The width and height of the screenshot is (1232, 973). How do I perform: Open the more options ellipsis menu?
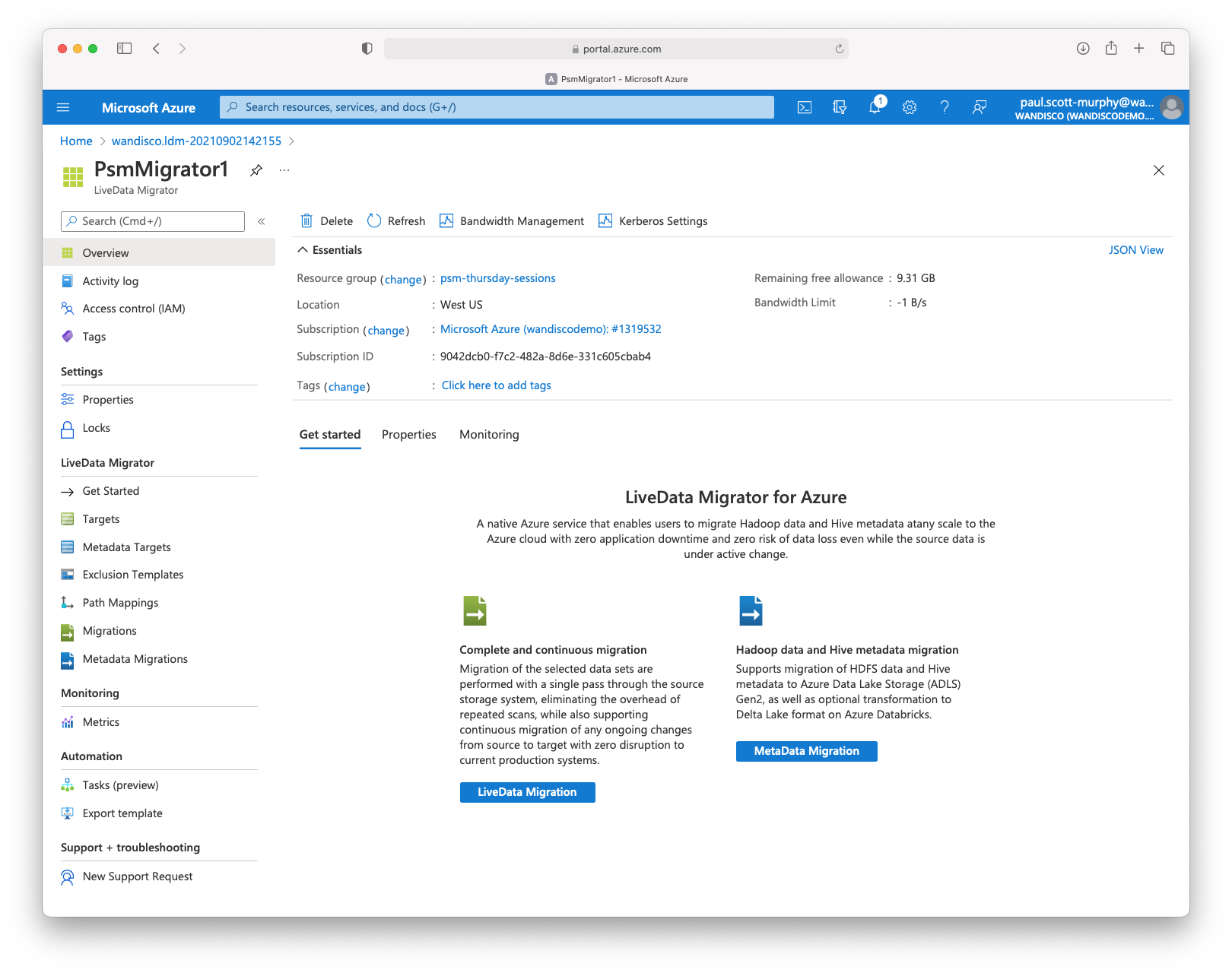(x=284, y=170)
